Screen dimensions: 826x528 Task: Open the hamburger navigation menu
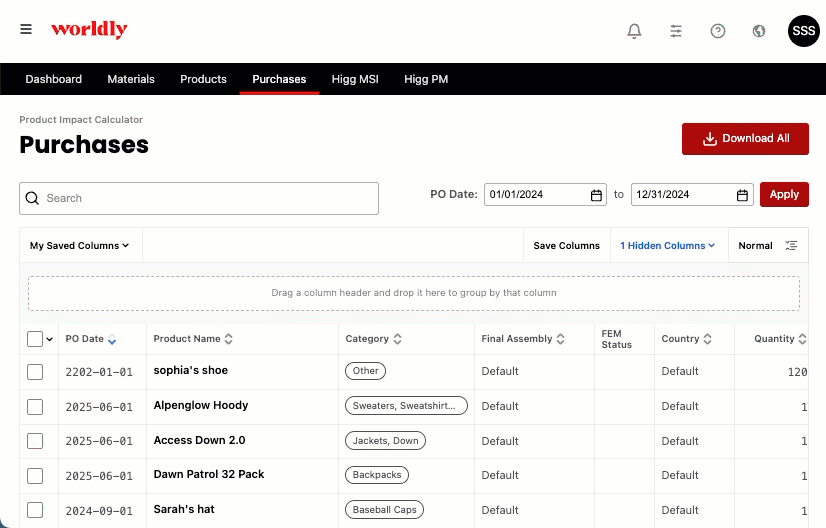(x=26, y=29)
